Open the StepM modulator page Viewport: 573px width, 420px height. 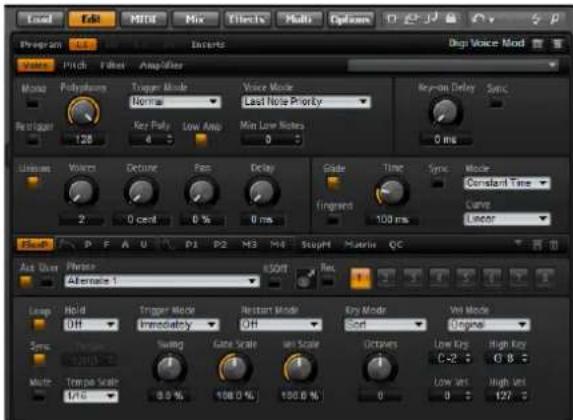(316, 245)
